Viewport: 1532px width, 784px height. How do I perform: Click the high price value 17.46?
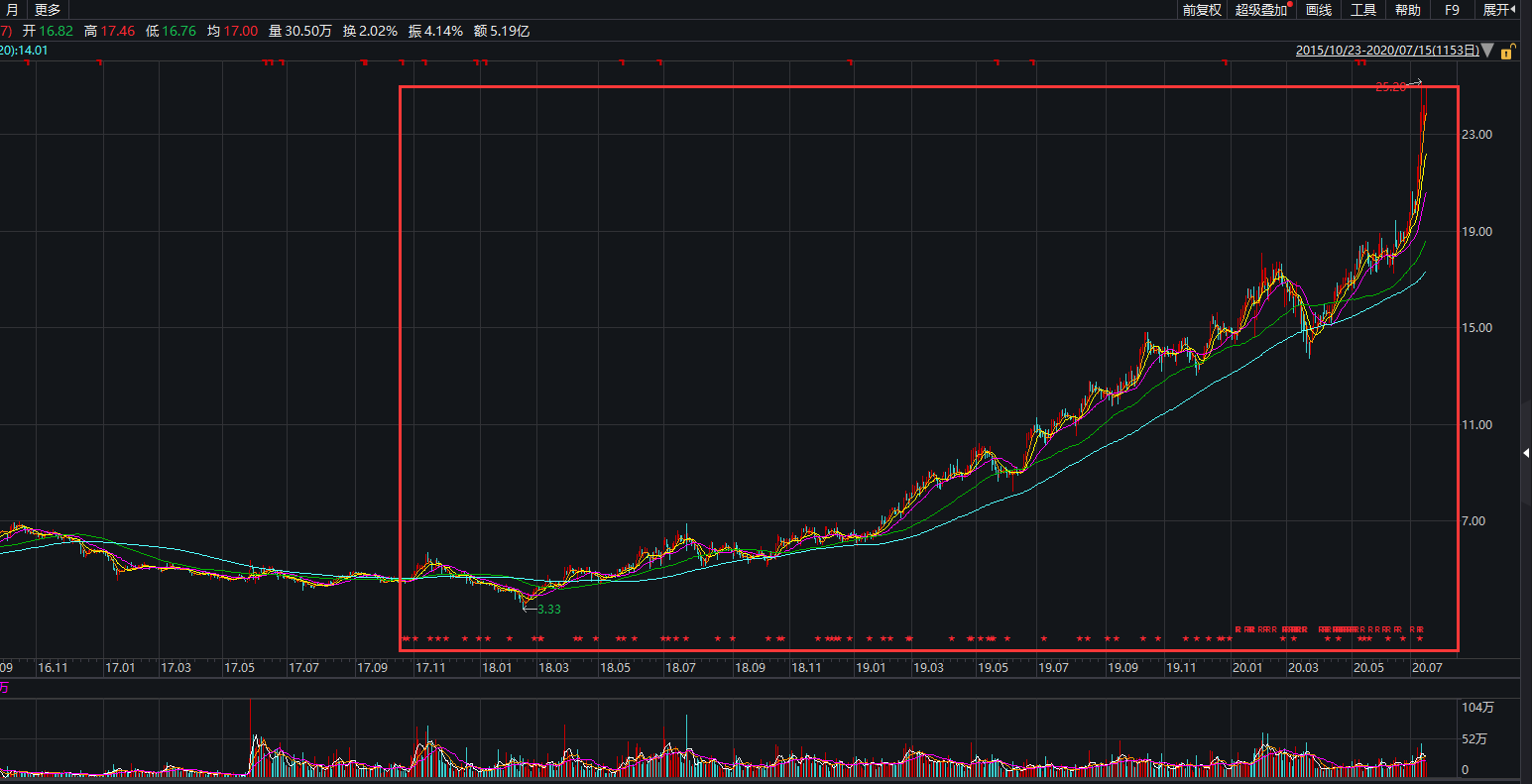coord(118,31)
